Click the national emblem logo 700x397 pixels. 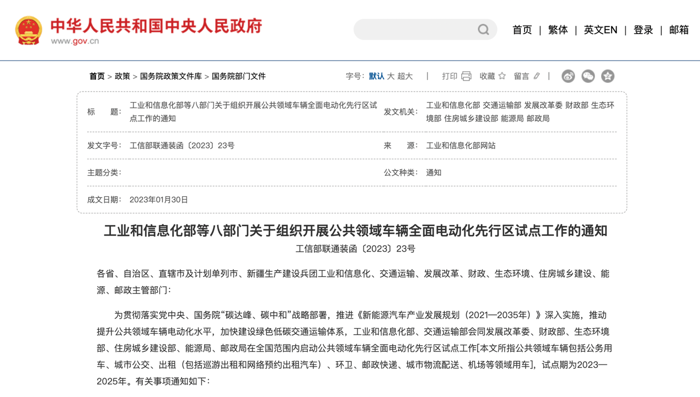[29, 30]
